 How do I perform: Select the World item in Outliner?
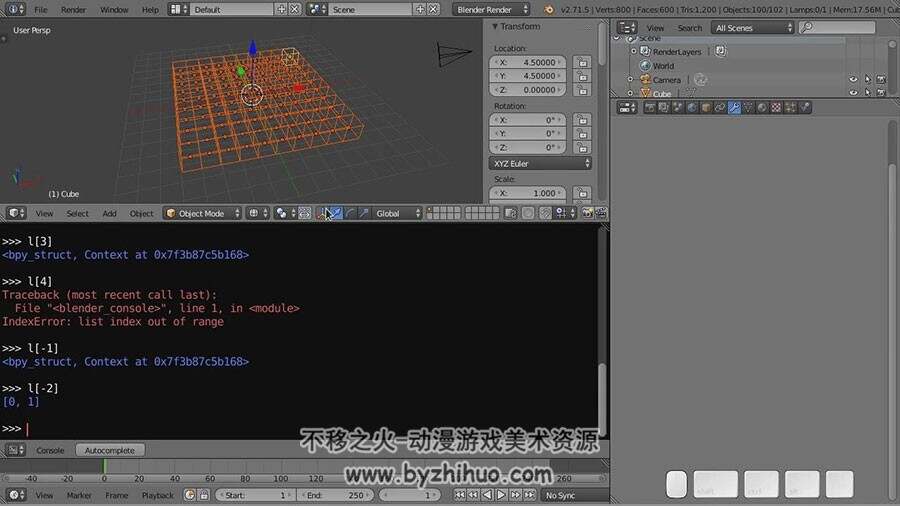[x=664, y=65]
